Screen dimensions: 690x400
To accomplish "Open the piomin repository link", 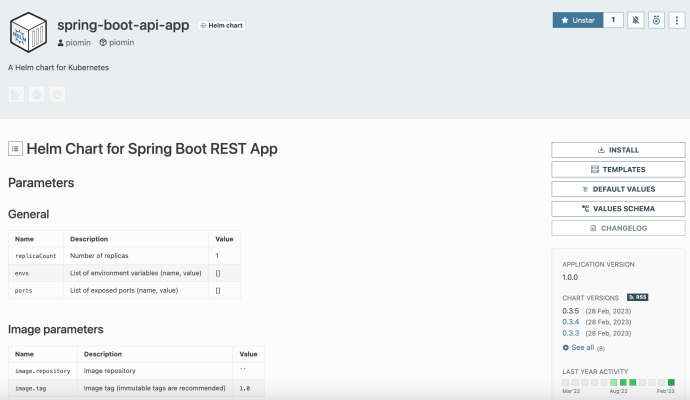I will point(117,43).
